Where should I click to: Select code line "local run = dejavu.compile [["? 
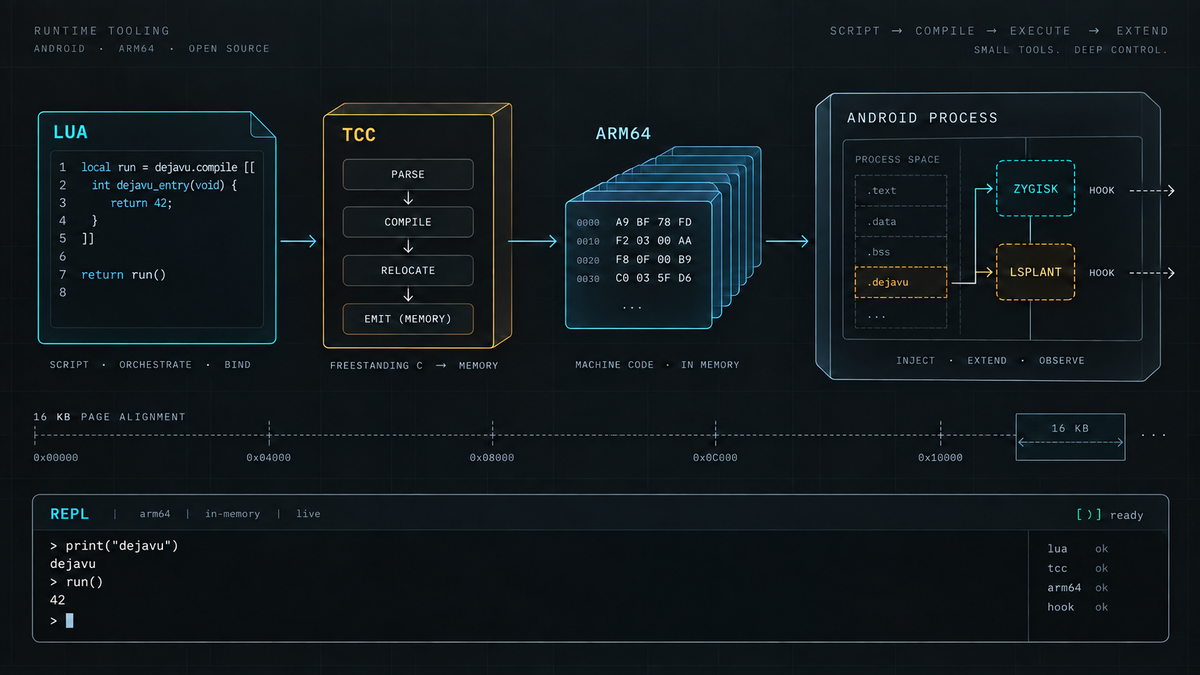click(x=168, y=167)
